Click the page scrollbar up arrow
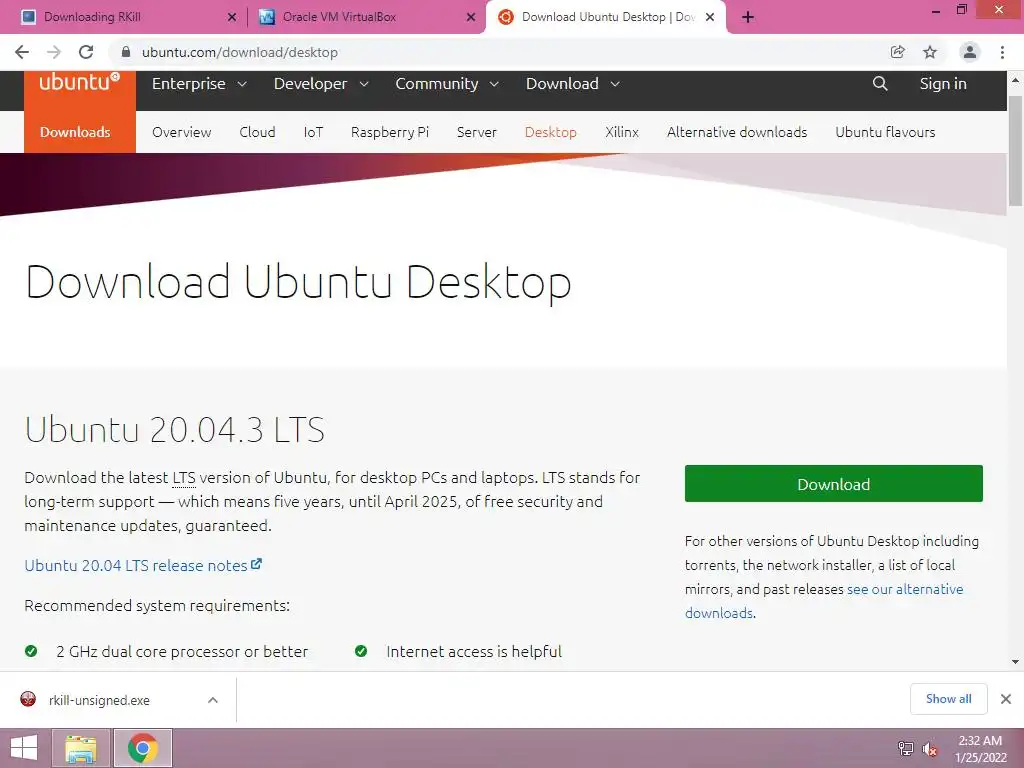Viewport: 1024px width, 768px height. click(1016, 80)
